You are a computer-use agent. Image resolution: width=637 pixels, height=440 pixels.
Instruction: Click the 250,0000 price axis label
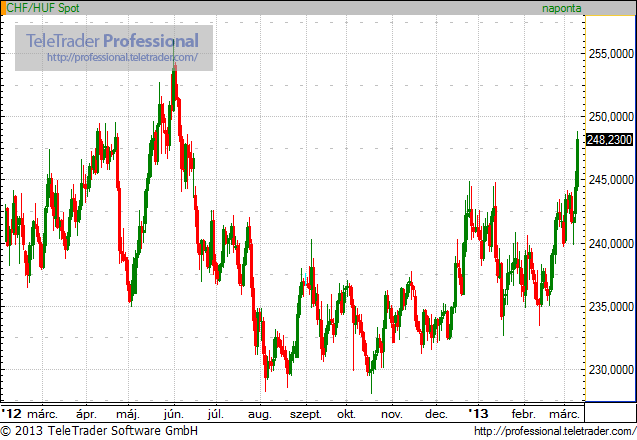tap(611, 117)
